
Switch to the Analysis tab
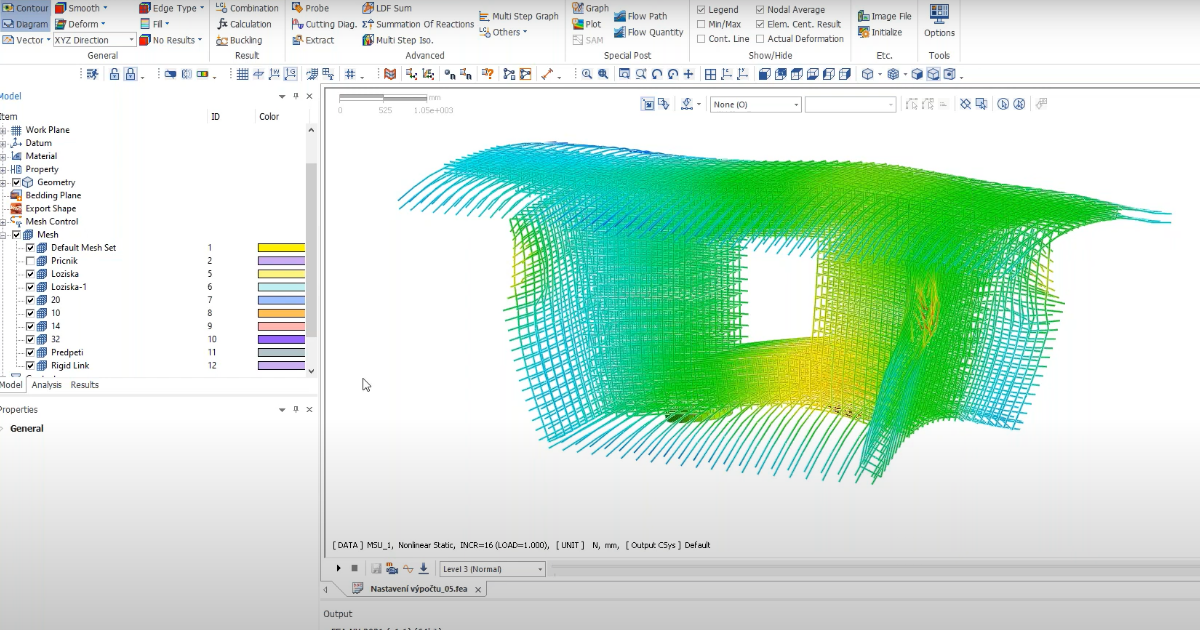[x=46, y=385]
